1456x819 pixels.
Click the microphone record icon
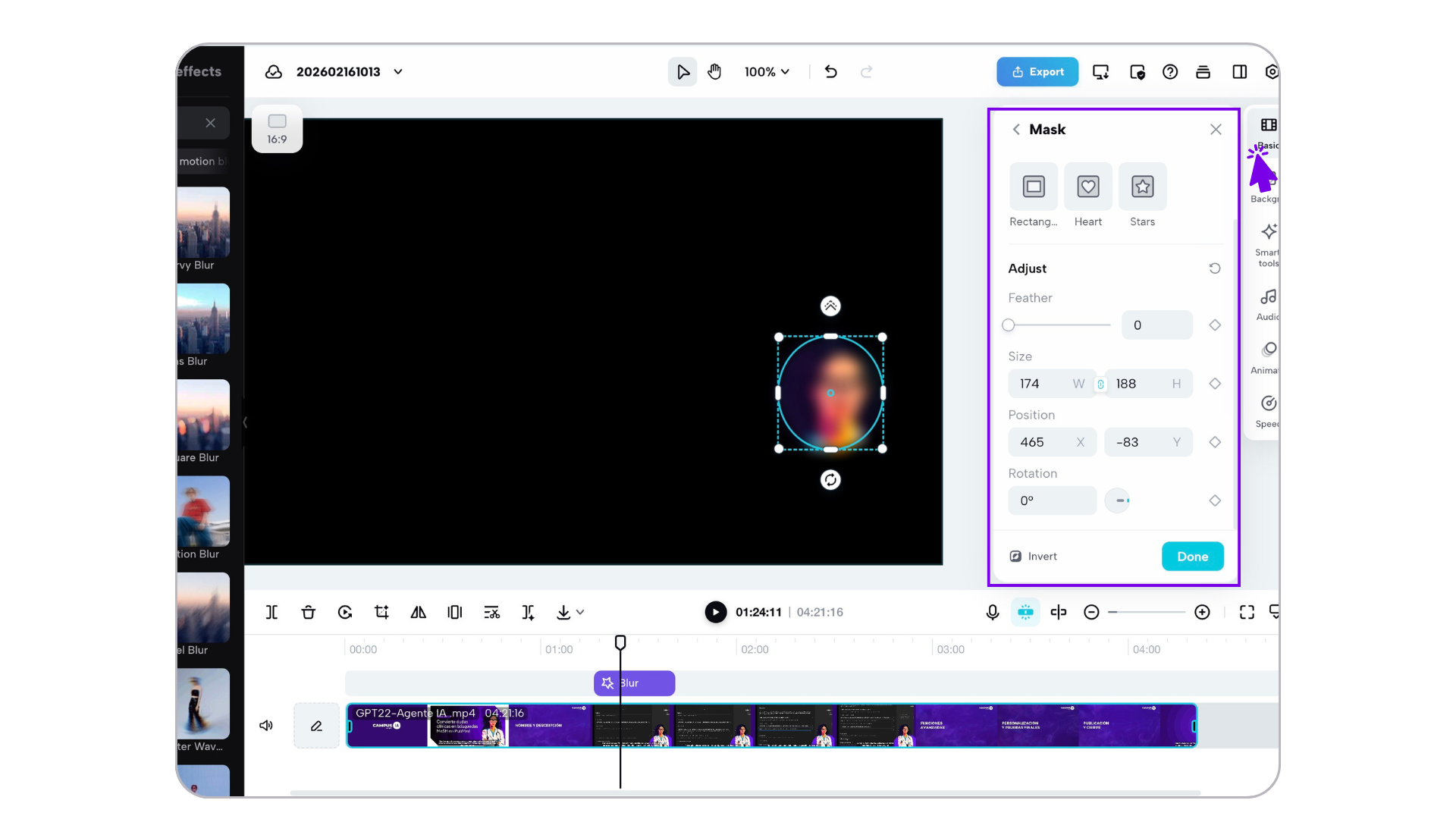pyautogui.click(x=992, y=612)
